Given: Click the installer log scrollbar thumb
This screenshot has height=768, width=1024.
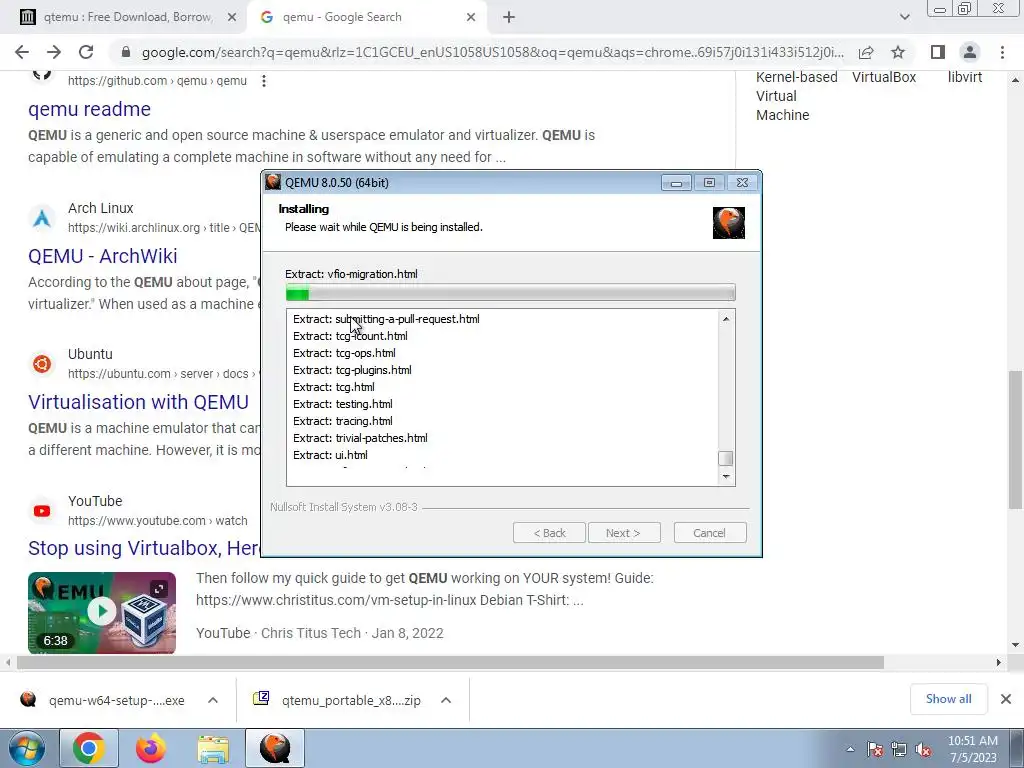Looking at the screenshot, I should click(726, 458).
